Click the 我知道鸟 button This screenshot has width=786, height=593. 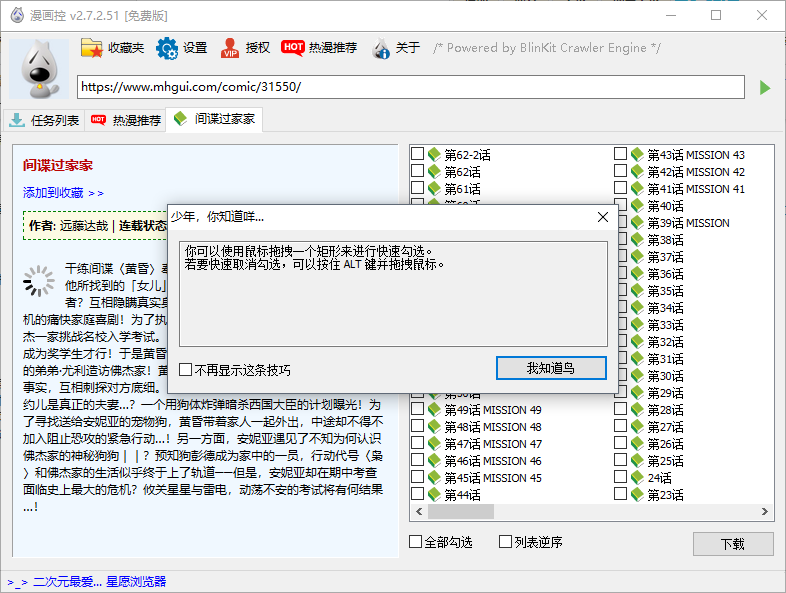click(x=551, y=368)
